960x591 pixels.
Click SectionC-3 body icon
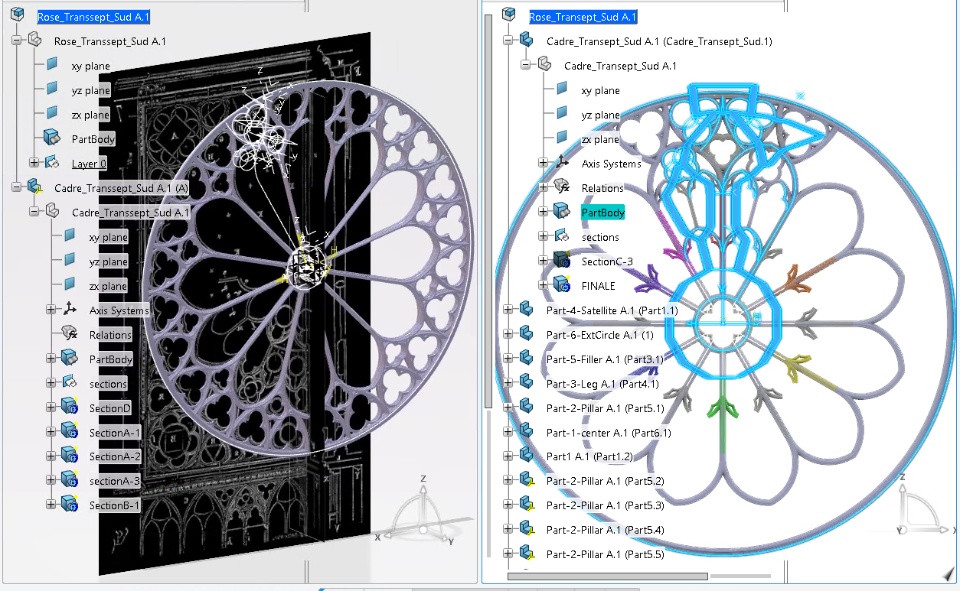[x=562, y=260]
